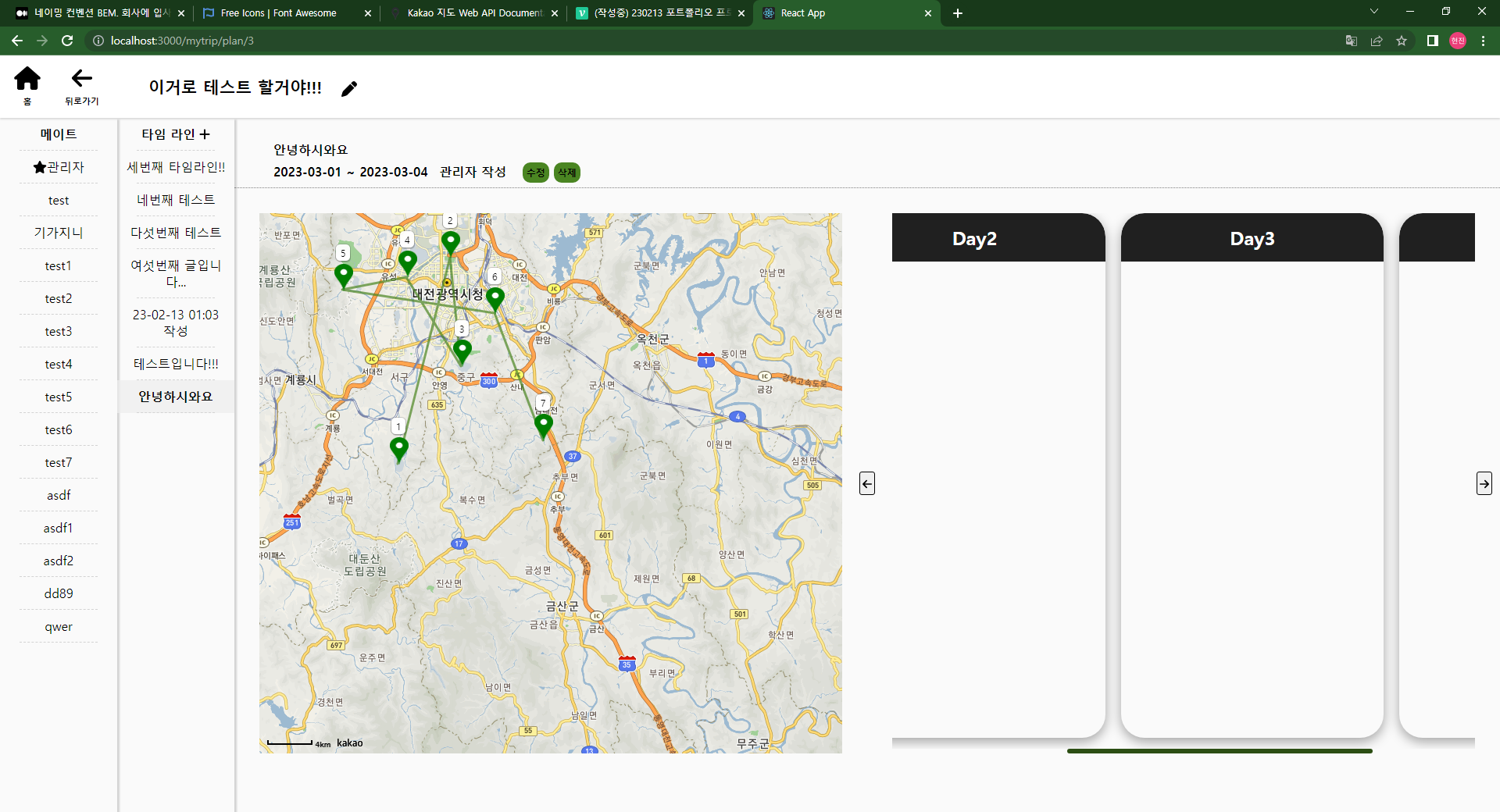Image resolution: width=1500 pixels, height=812 pixels.
Task: Click the star icon next to 관리자
Action: (40, 167)
